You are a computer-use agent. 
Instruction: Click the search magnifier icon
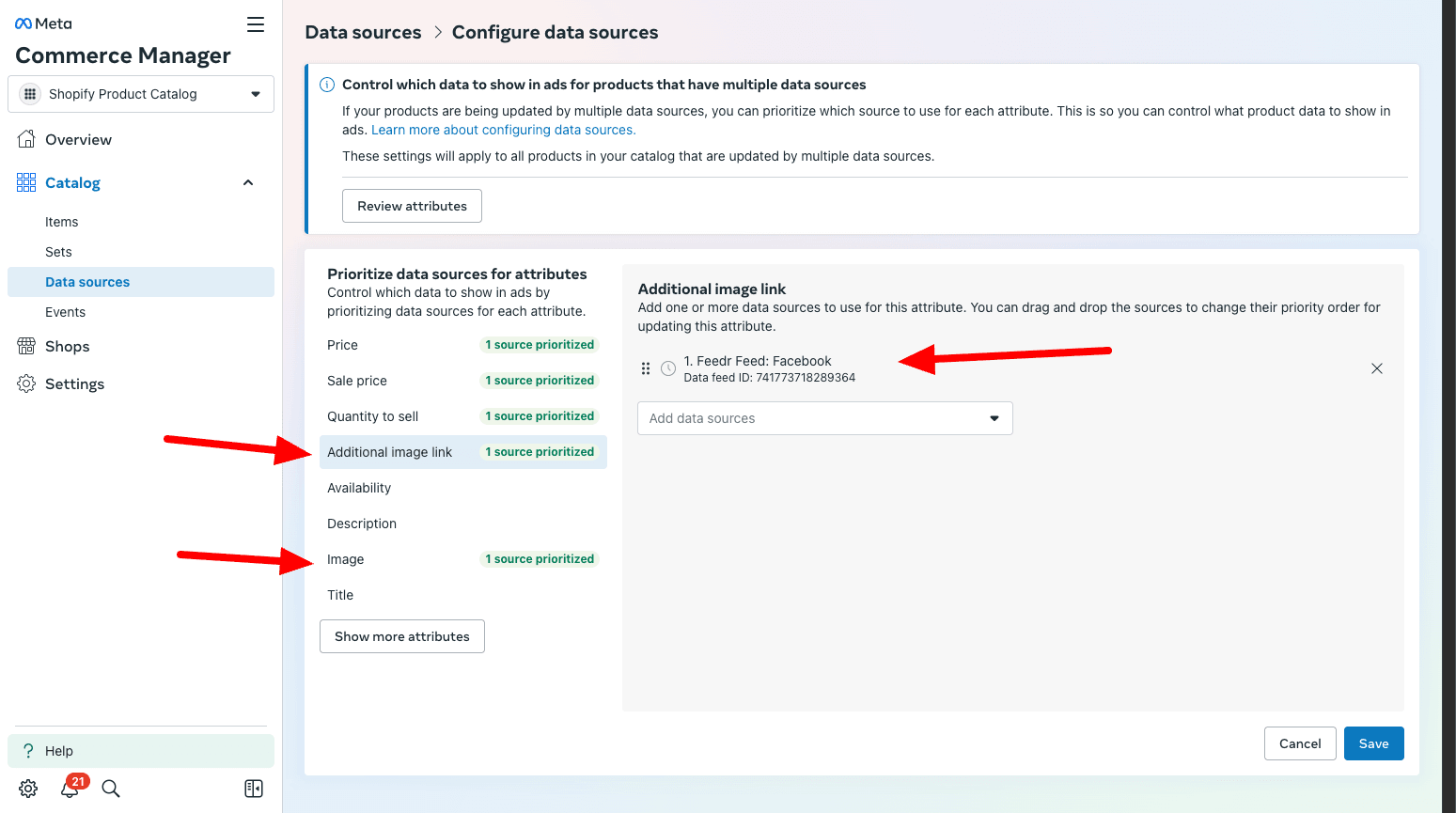coord(110,789)
